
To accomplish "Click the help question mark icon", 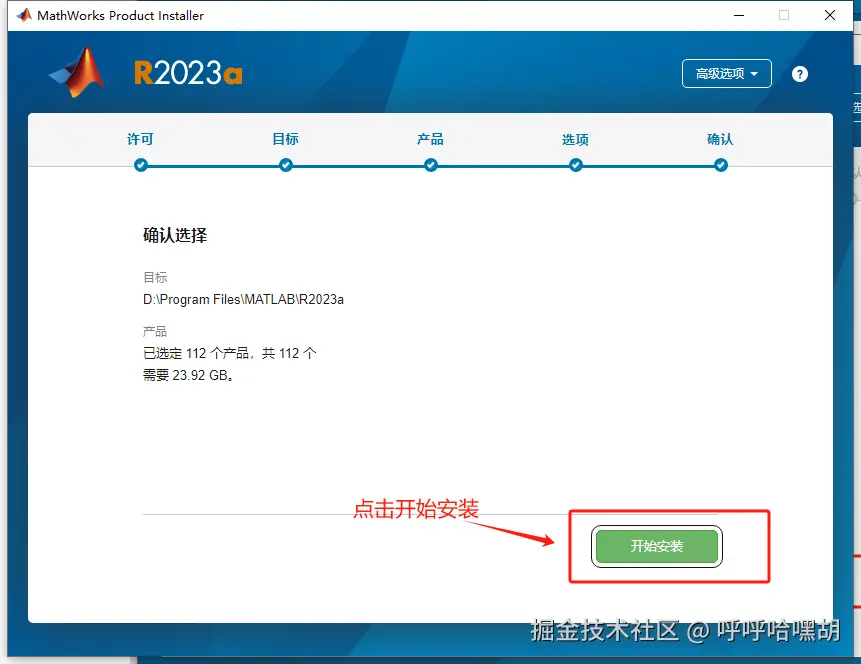I will 800,74.
